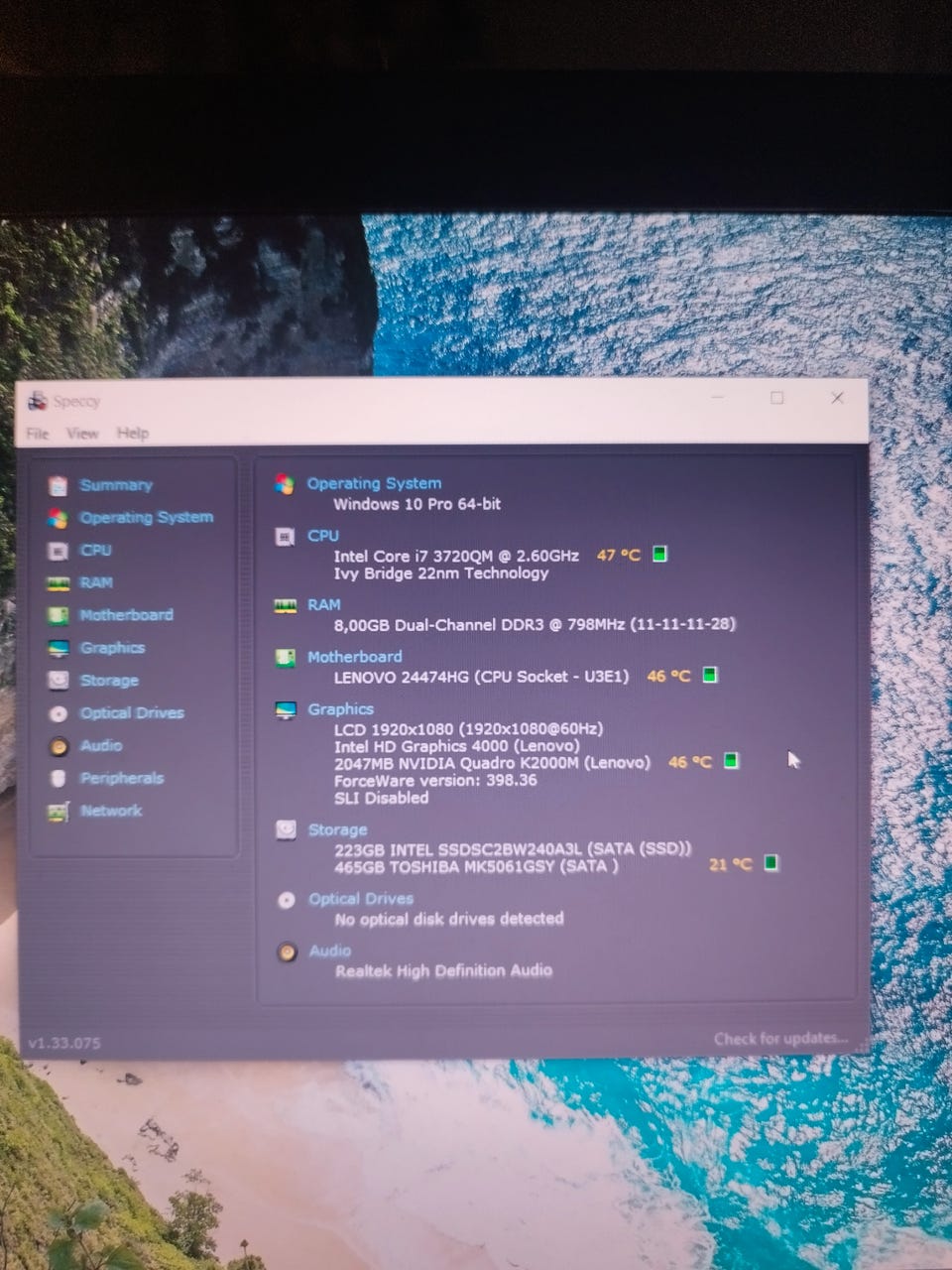Viewport: 952px width, 1270px height.
Task: Click the CPU icon beside CPU heading
Action: [x=285, y=537]
